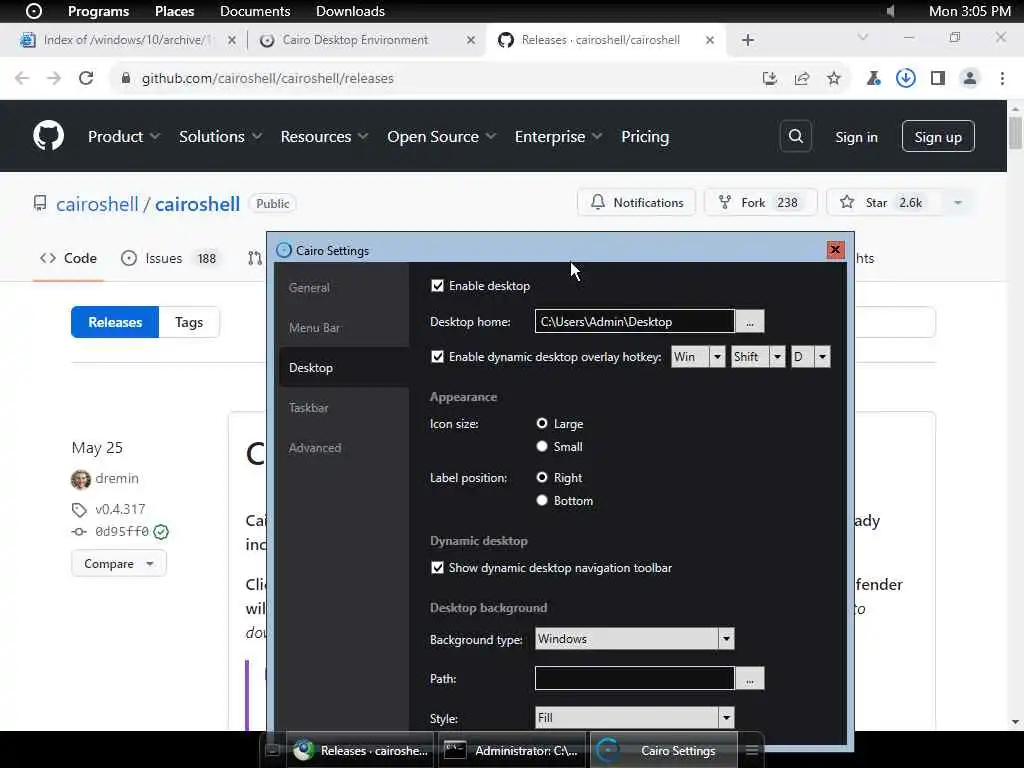This screenshot has height=768, width=1024.
Task: Uncheck the Enable desktop checkbox
Action: pos(438,285)
